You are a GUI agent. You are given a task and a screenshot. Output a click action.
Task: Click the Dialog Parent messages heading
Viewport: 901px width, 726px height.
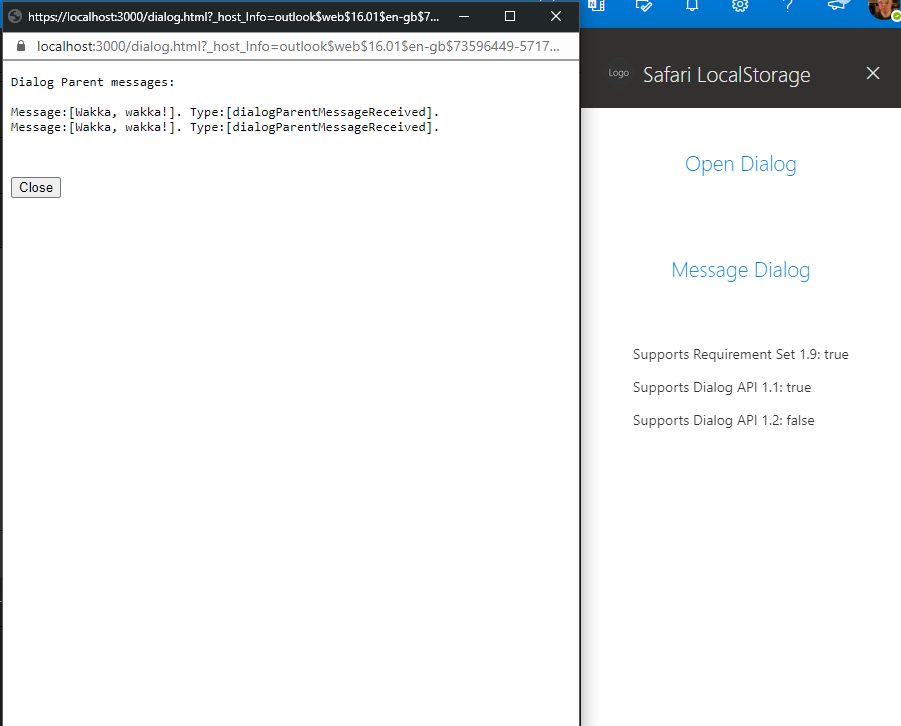point(91,82)
